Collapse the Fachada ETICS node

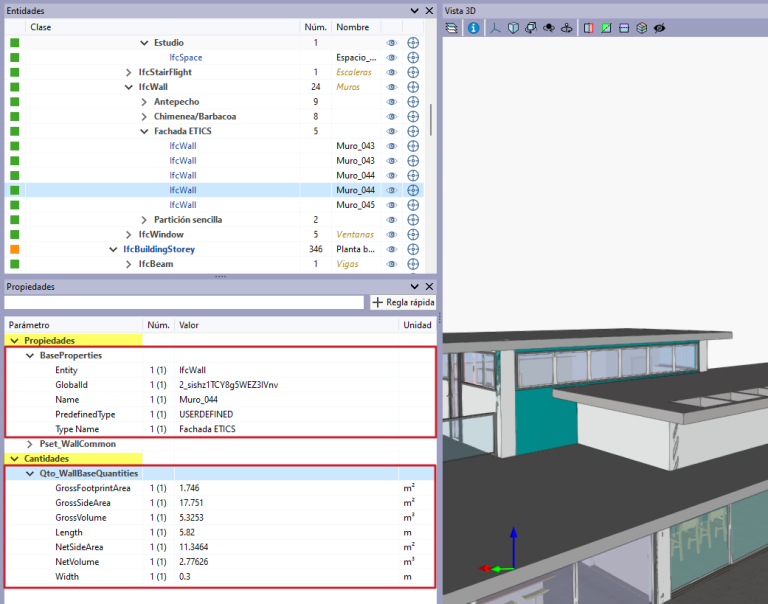144,131
